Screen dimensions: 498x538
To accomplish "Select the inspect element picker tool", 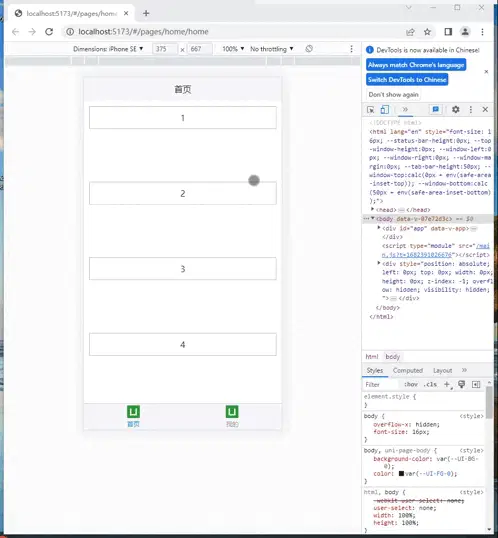I will pyautogui.click(x=371, y=109).
